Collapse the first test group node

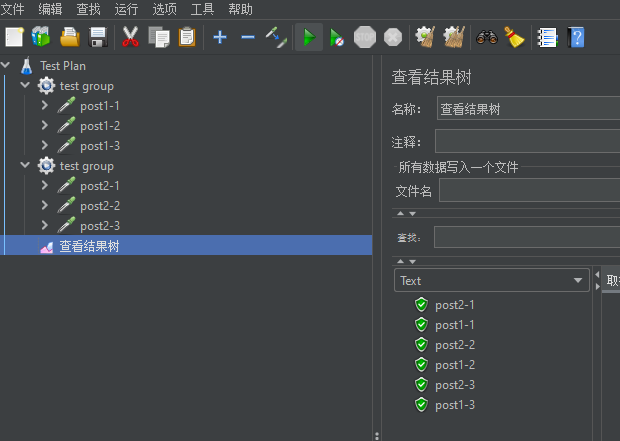point(25,85)
